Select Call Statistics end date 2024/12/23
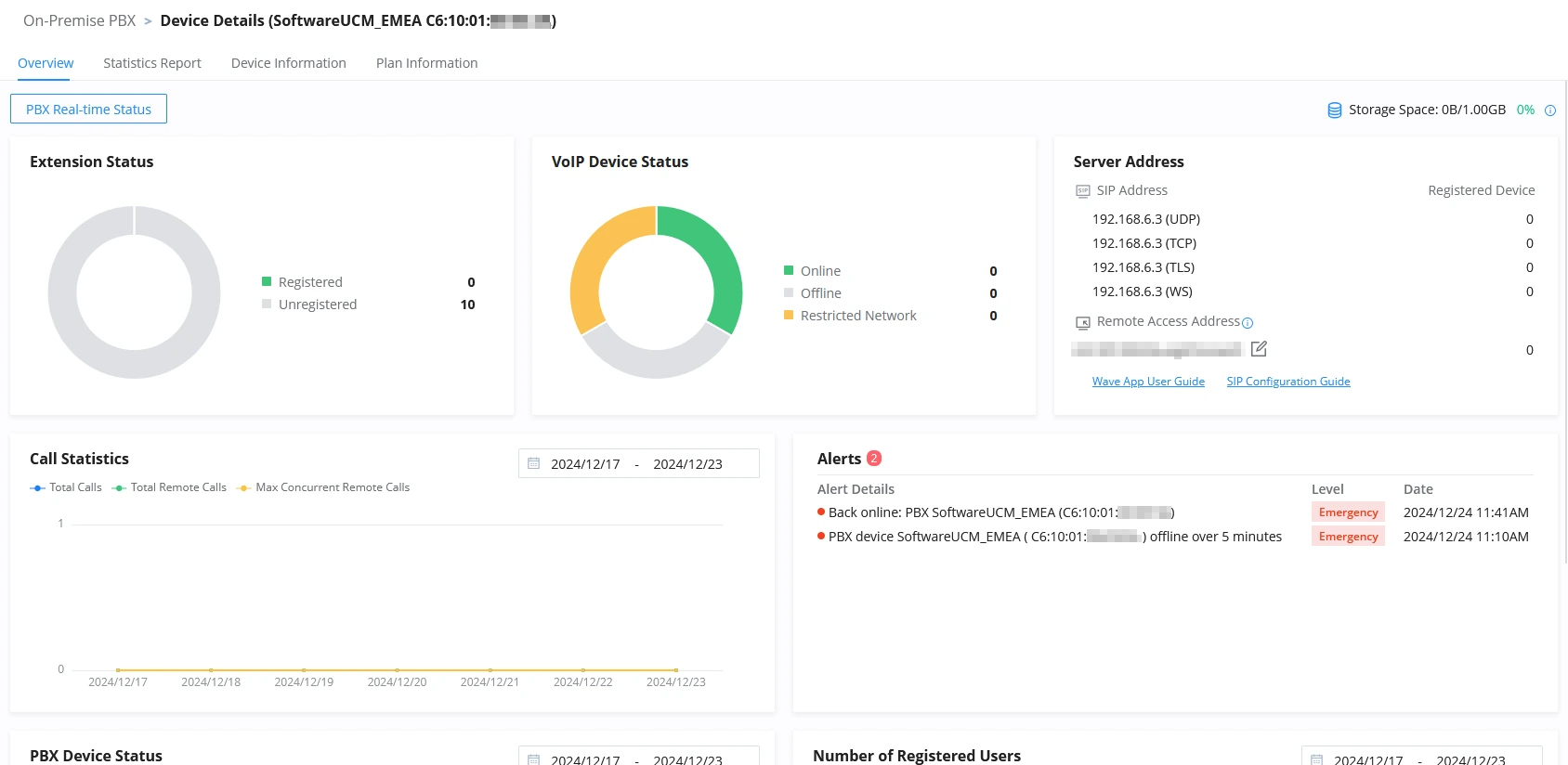The image size is (1568, 765). [x=687, y=464]
